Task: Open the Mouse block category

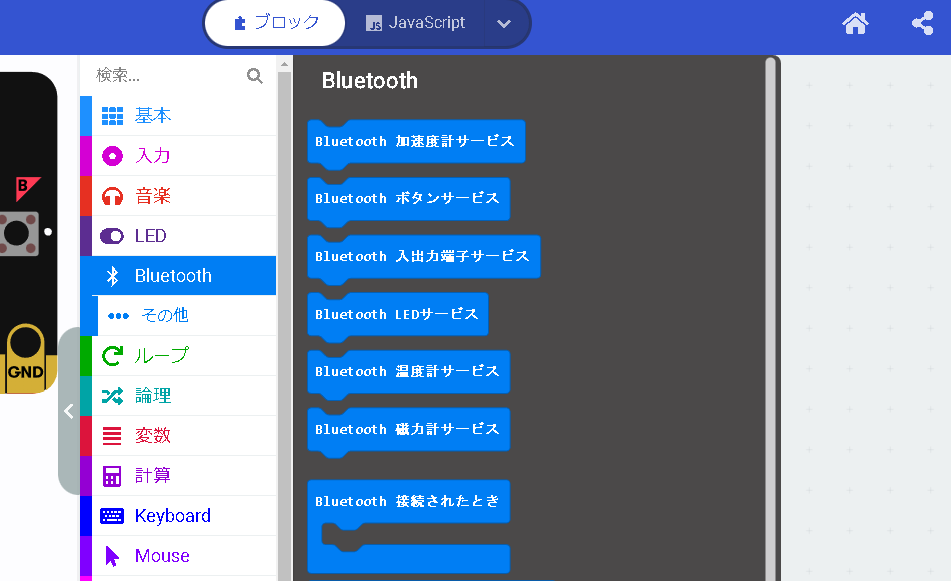Action: pyautogui.click(x=178, y=556)
